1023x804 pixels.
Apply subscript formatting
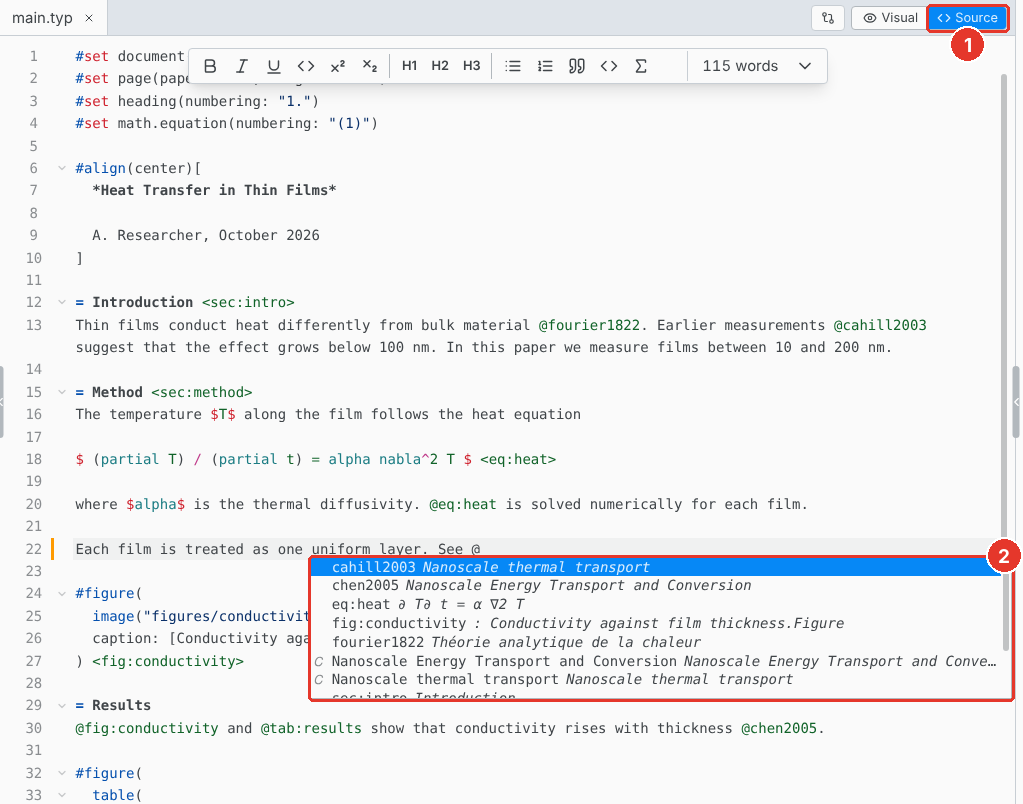(x=370, y=66)
